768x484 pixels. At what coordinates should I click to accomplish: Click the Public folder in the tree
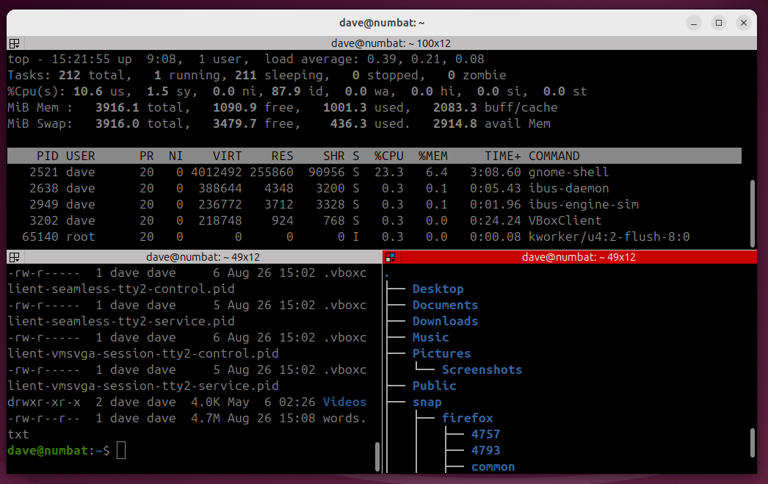434,386
